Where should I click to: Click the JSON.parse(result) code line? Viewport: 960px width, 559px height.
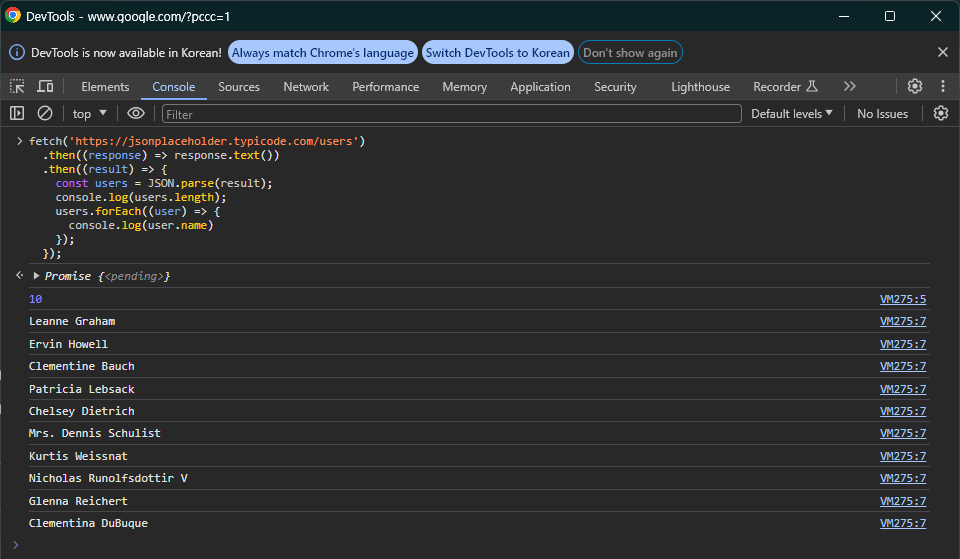[x=164, y=184]
